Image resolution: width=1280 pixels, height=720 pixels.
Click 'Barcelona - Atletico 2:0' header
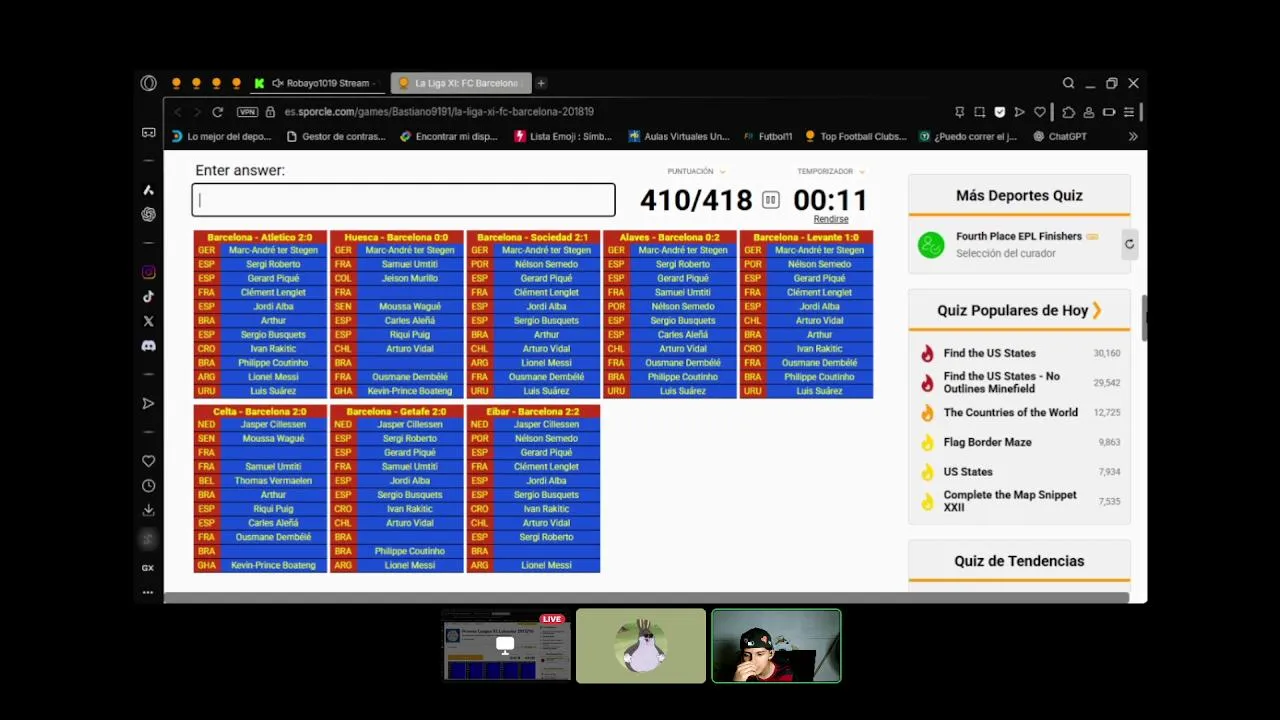tap(260, 238)
